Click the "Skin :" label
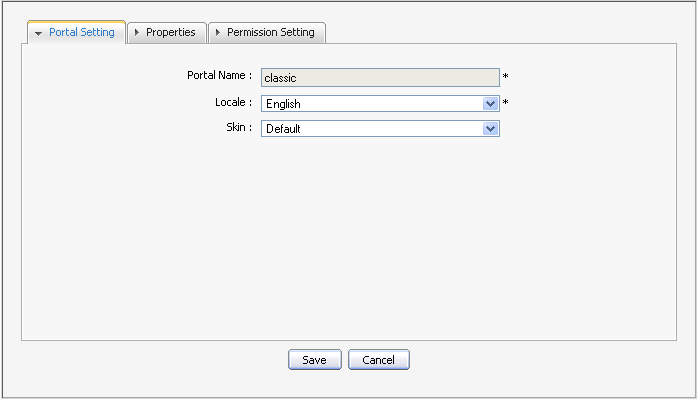 tap(238, 127)
